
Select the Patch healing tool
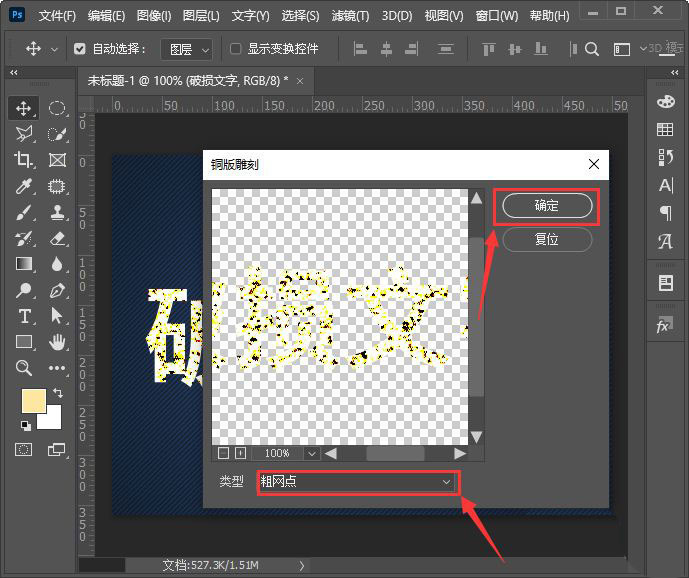coord(57,186)
